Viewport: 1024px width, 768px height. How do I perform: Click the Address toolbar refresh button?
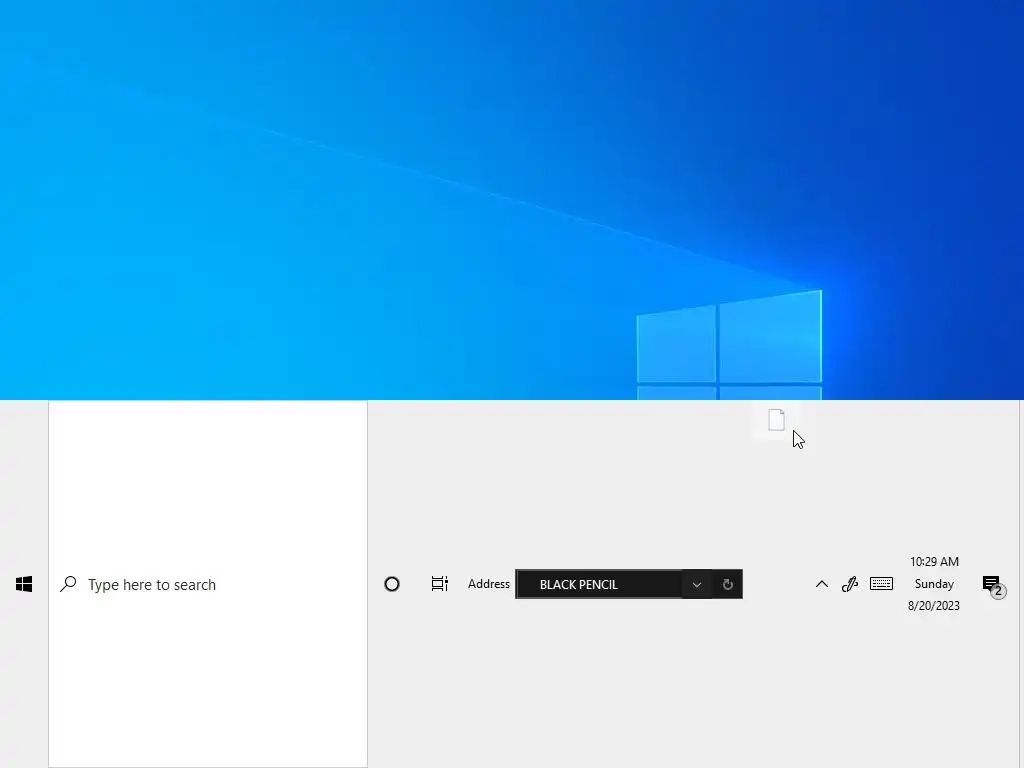click(728, 584)
